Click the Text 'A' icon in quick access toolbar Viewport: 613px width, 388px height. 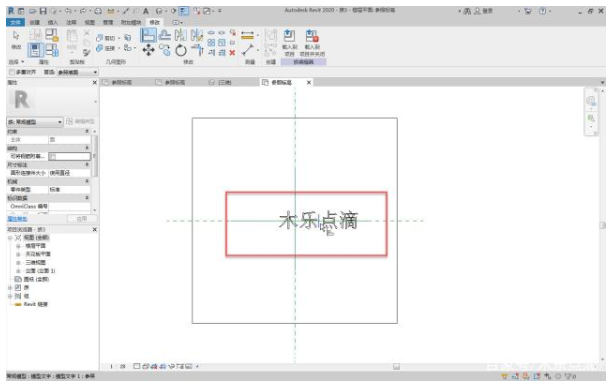point(146,11)
